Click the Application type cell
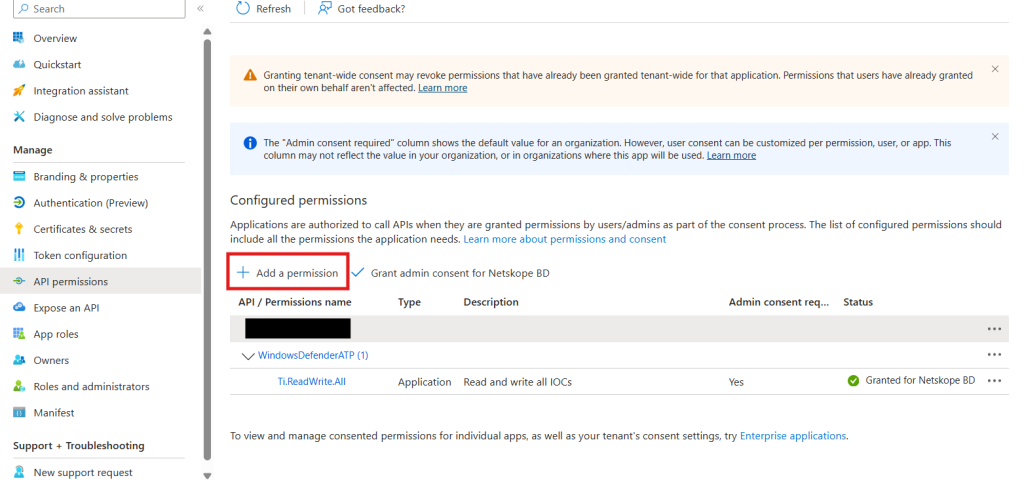This screenshot has height=480, width=1024. pos(424,381)
